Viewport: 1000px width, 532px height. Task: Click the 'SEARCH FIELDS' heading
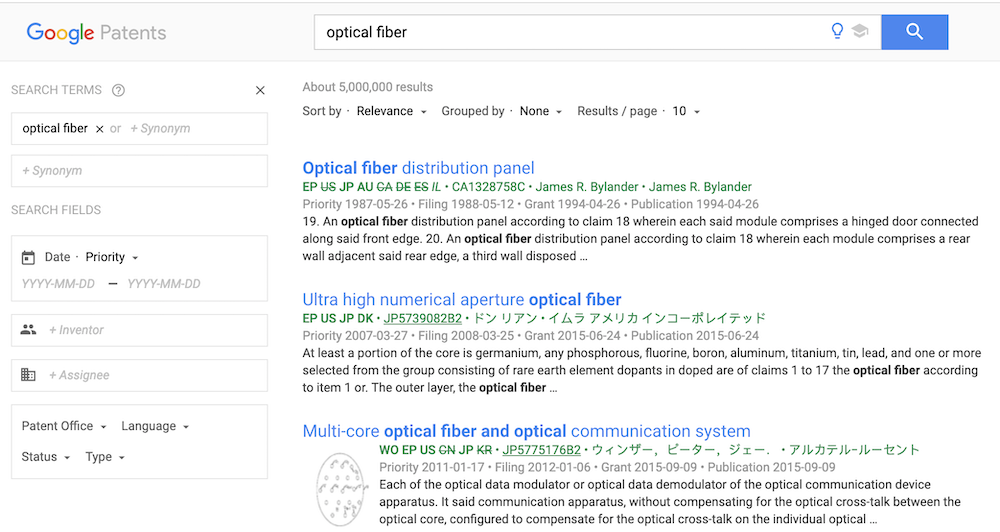point(56,210)
